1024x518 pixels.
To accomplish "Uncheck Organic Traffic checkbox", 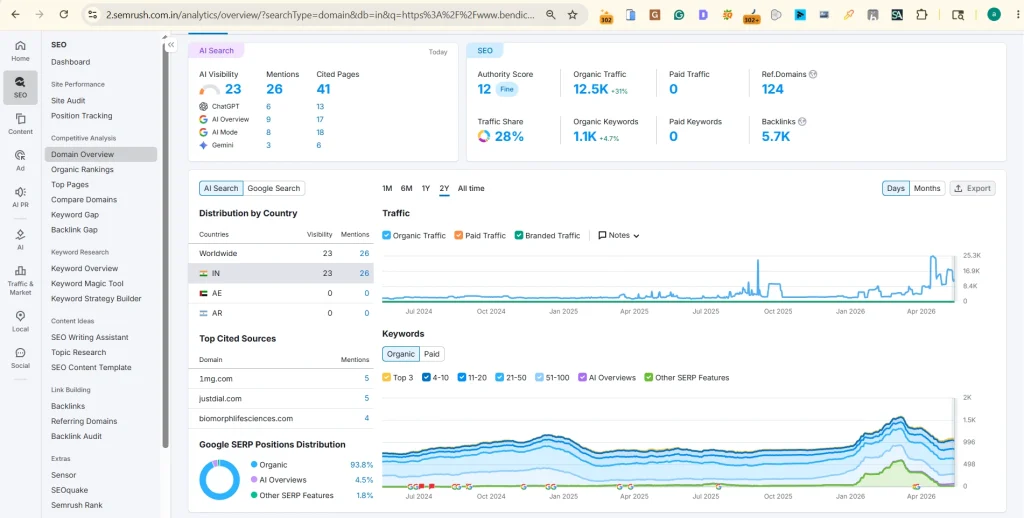I will tap(387, 235).
